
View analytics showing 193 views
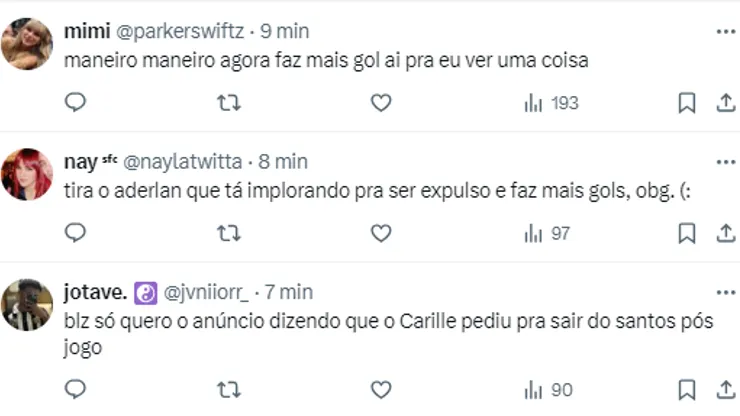point(551,103)
